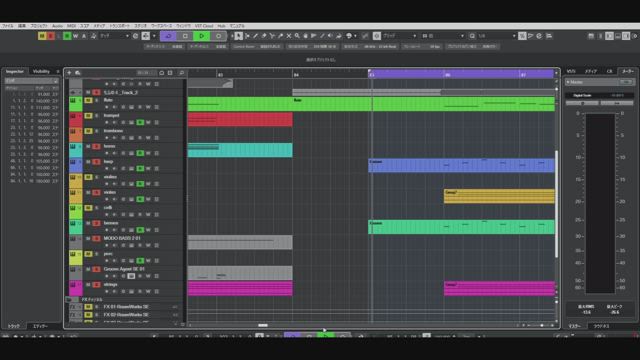Select the trombone track name
This screenshot has width=640, height=360.
(113, 131)
